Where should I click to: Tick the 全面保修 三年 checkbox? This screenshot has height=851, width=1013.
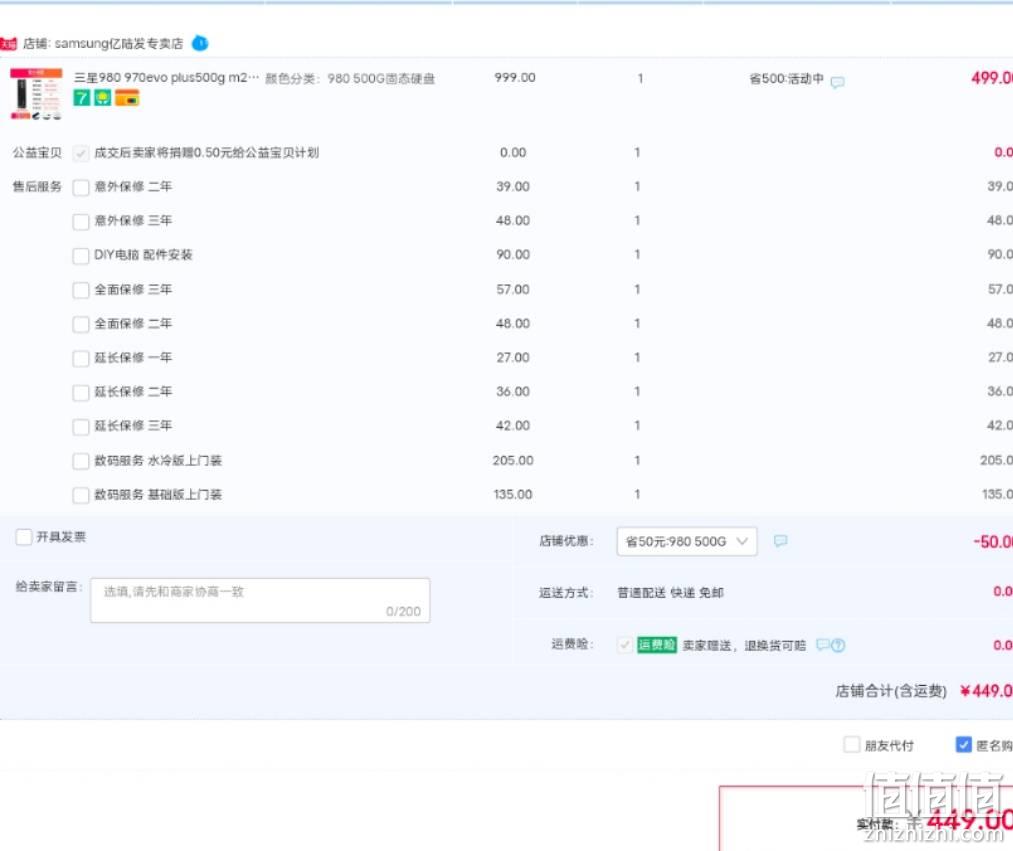pyautogui.click(x=81, y=290)
